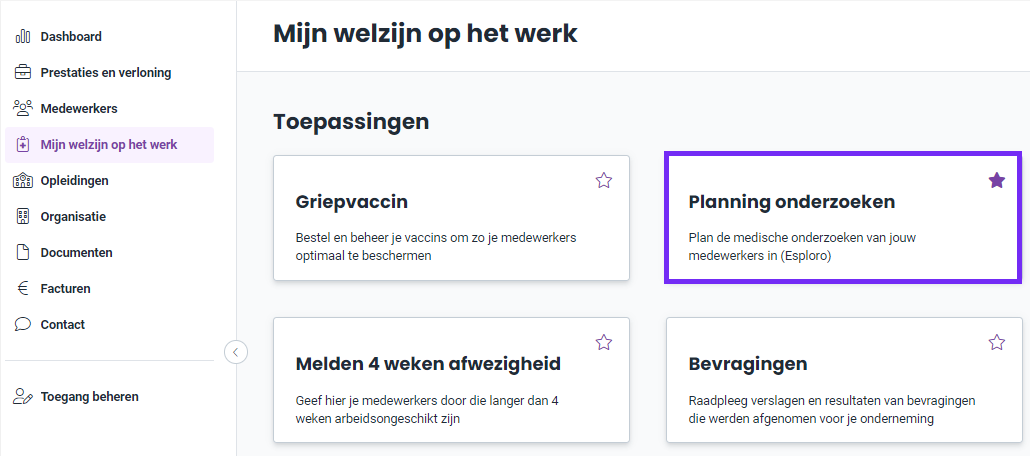Open the Bevragingen application card
The width and height of the screenshot is (1030, 456).
point(843,380)
